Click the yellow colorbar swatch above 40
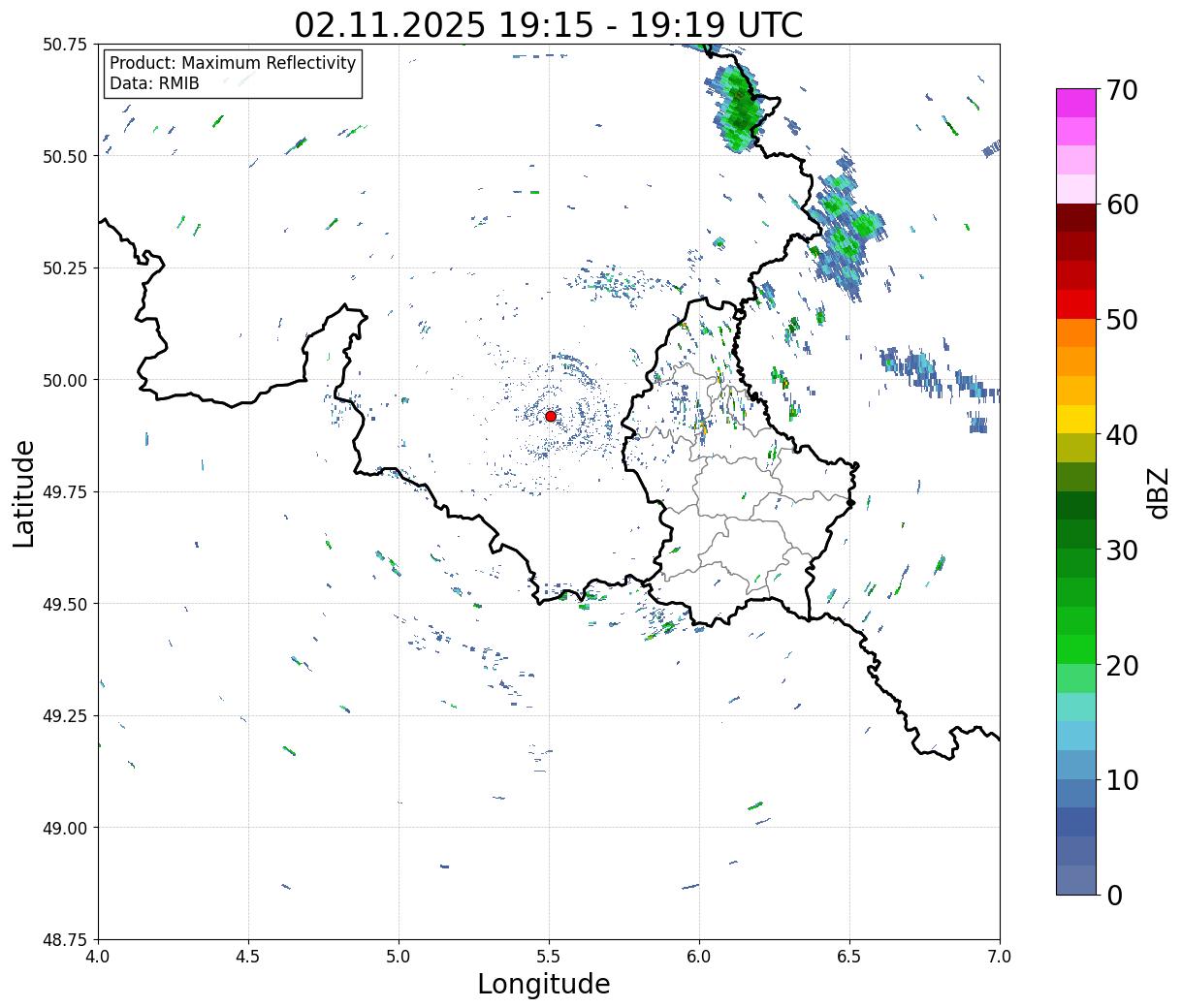 (x=1076, y=420)
